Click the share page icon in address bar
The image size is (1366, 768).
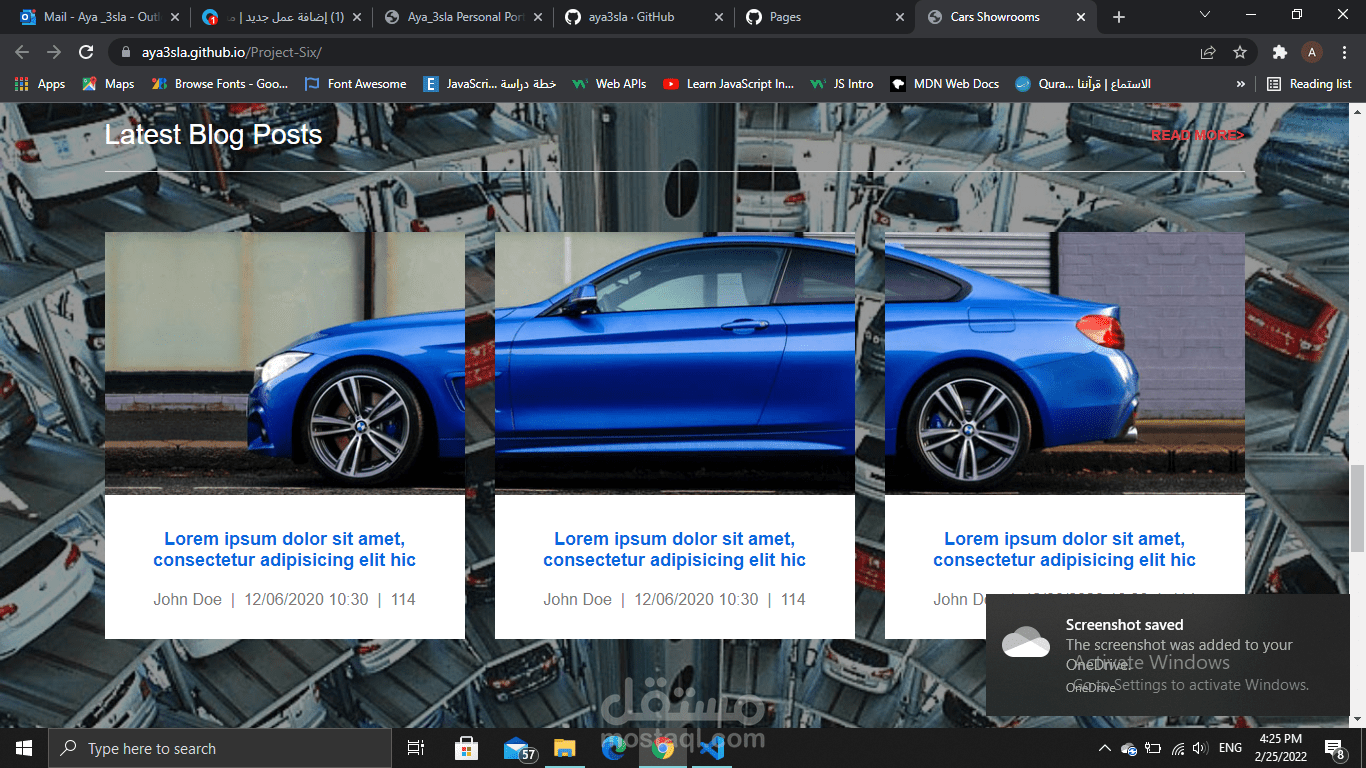coord(1208,52)
